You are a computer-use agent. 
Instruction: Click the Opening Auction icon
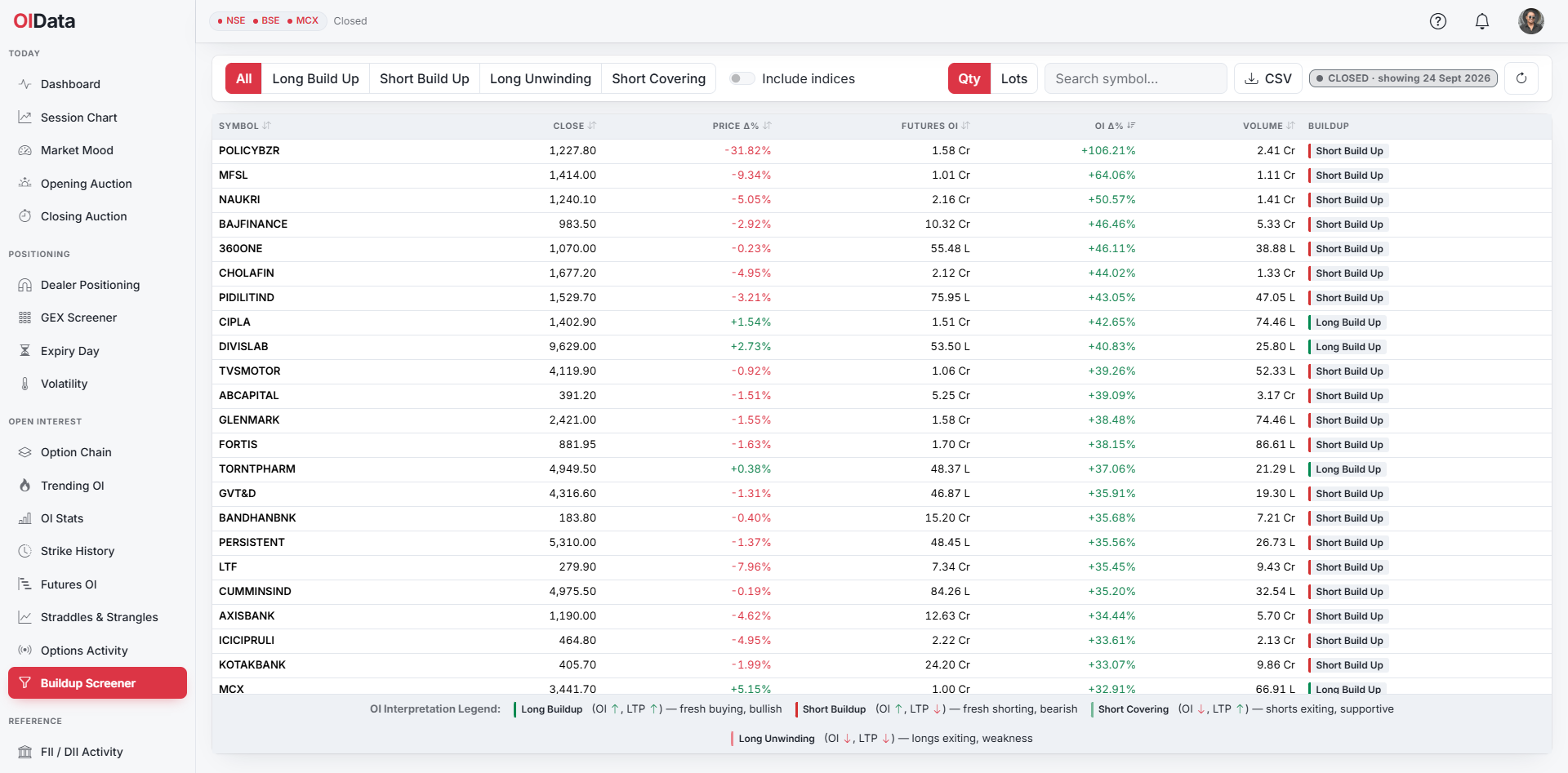(x=25, y=184)
